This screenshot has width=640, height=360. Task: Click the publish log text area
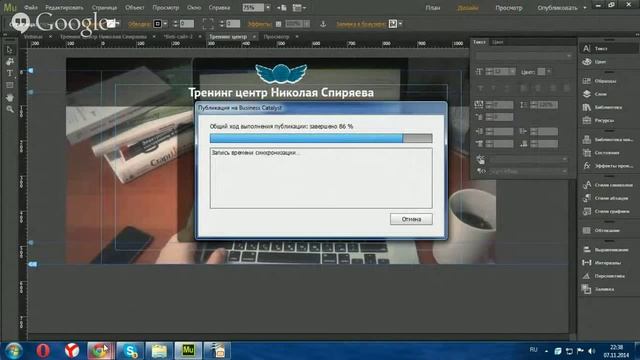321,178
